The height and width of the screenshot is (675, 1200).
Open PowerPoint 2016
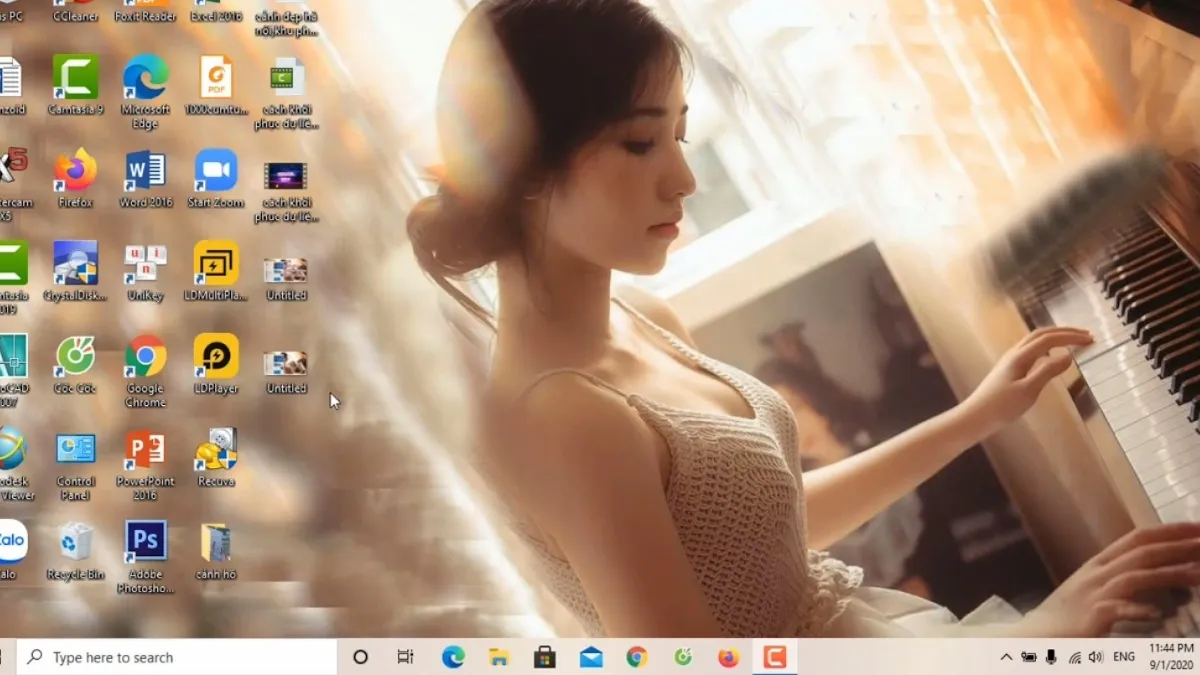click(x=146, y=452)
